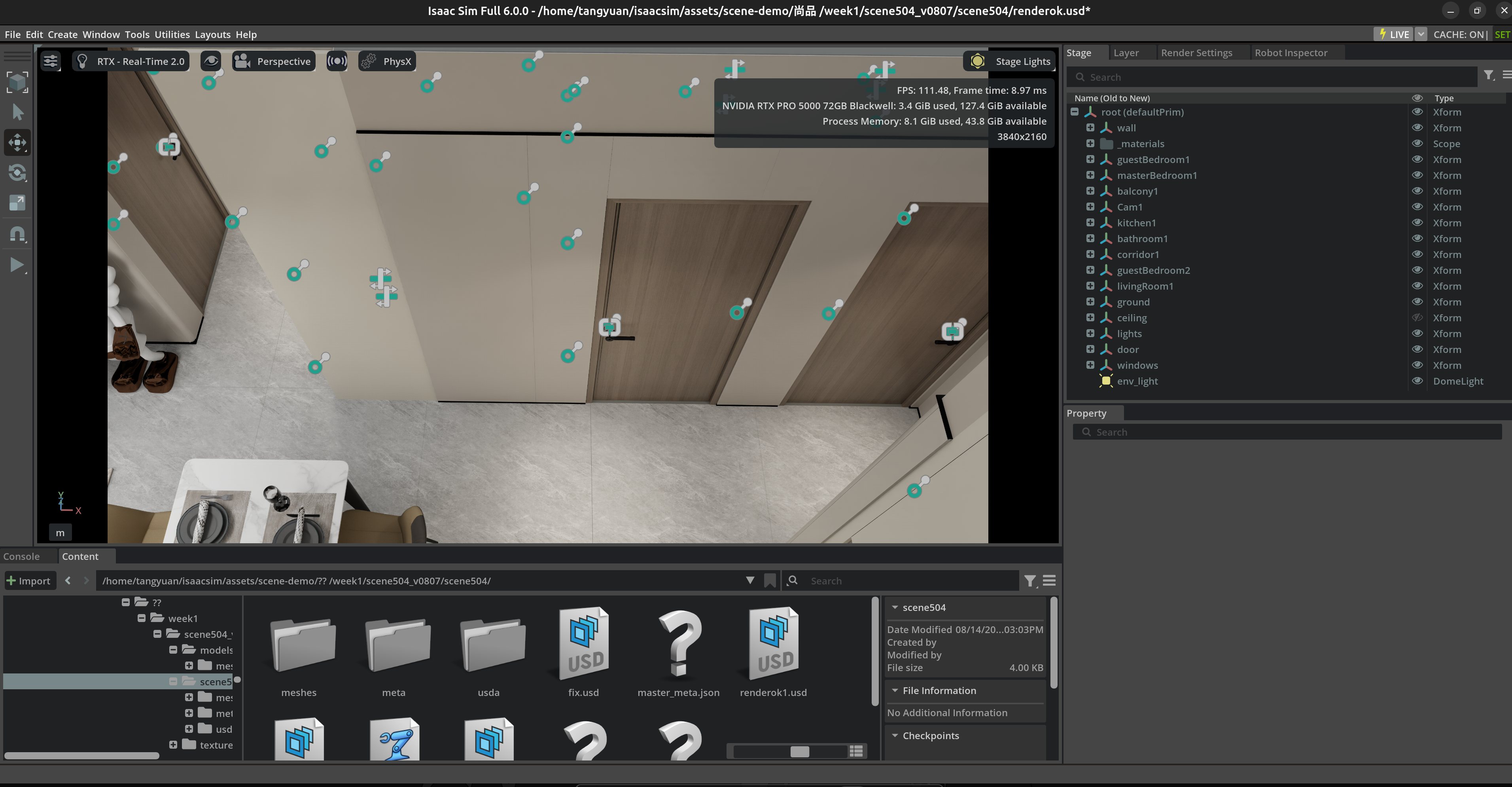
Task: Open the Perspective camera menu
Action: tap(274, 61)
